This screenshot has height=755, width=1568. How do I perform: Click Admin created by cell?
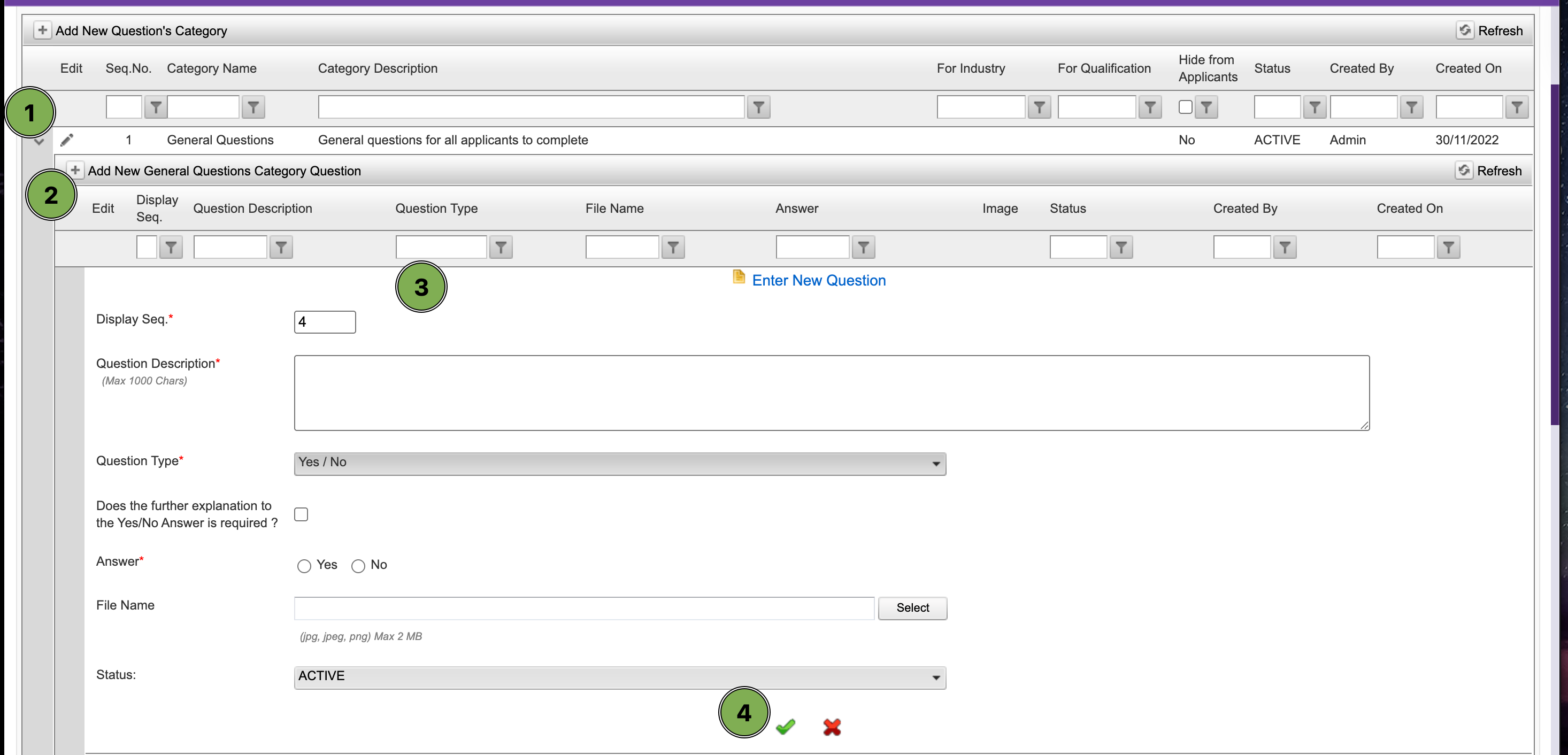[1348, 140]
